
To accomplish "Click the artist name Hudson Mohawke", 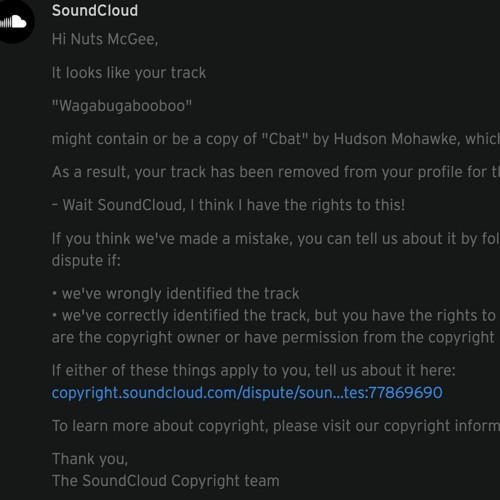I will pyautogui.click(x=397, y=139).
